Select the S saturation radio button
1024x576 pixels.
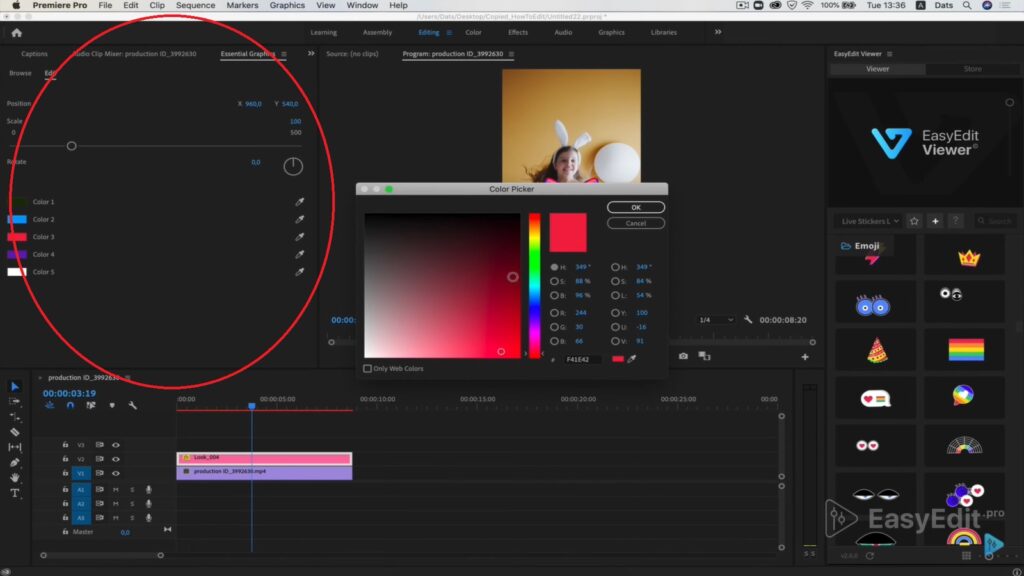pyautogui.click(x=554, y=281)
